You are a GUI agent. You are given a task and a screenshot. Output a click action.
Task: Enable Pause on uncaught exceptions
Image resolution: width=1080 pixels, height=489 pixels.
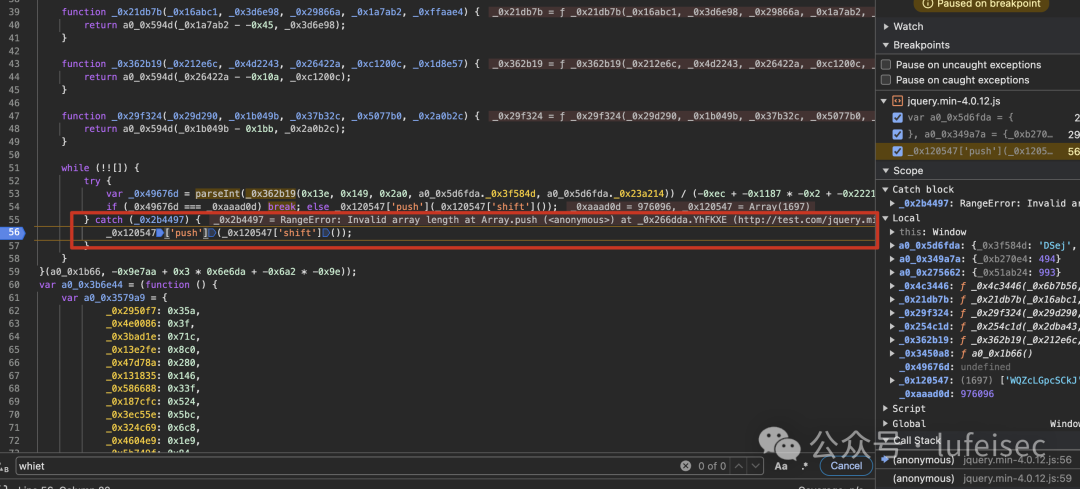886,65
